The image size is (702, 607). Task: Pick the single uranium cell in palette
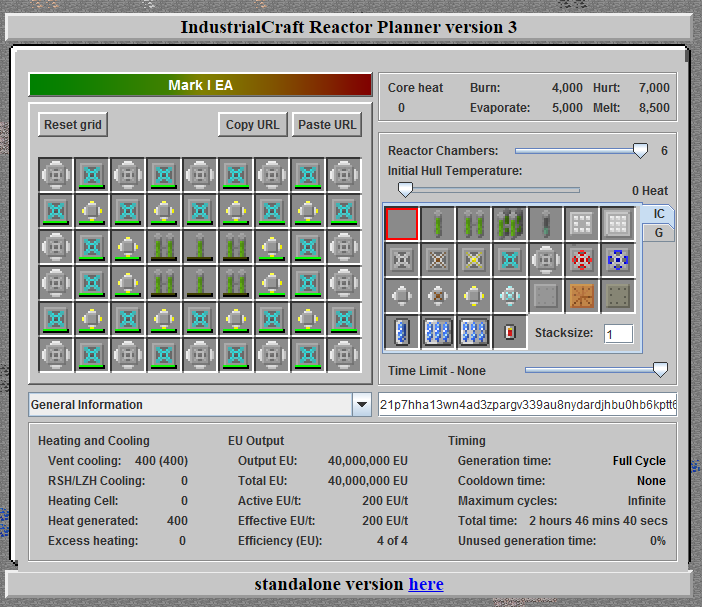(x=438, y=224)
